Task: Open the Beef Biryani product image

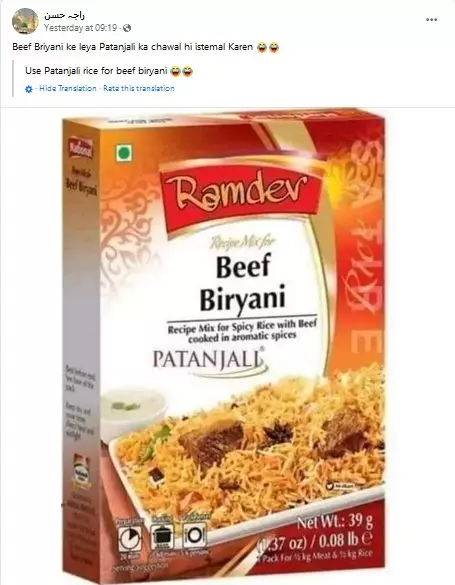Action: tap(223, 346)
